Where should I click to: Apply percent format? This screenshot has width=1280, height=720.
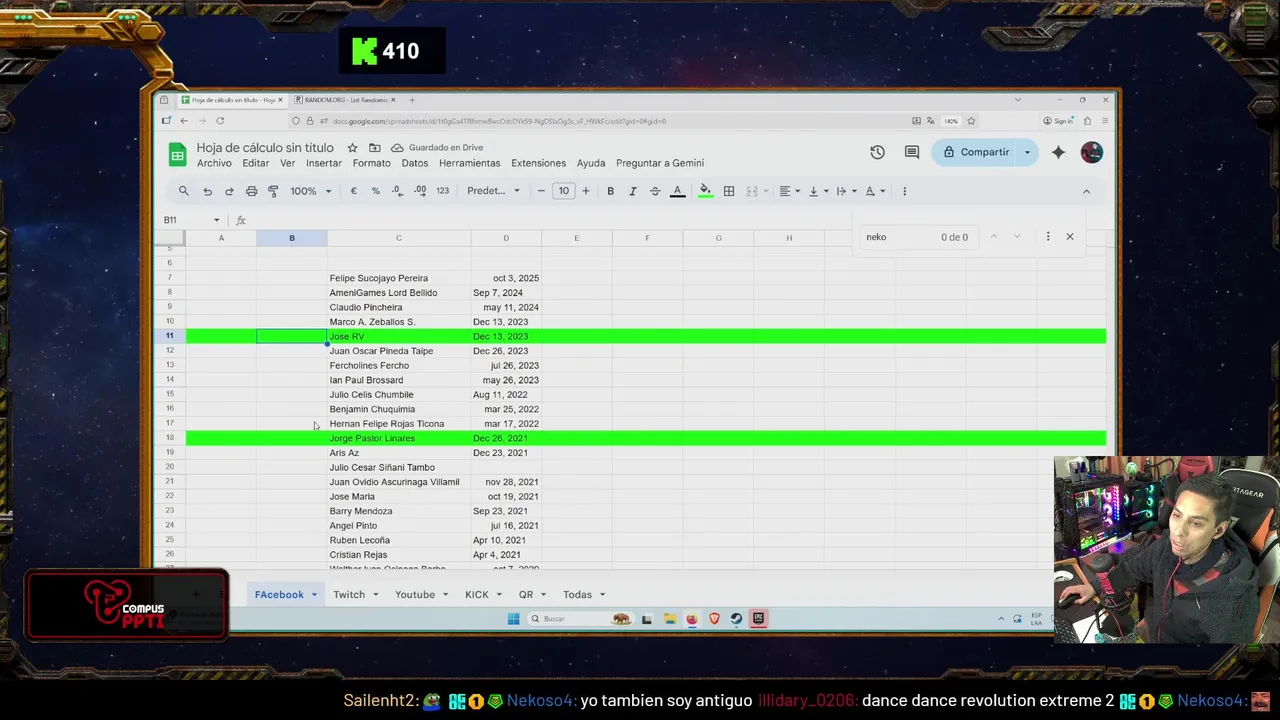(375, 191)
